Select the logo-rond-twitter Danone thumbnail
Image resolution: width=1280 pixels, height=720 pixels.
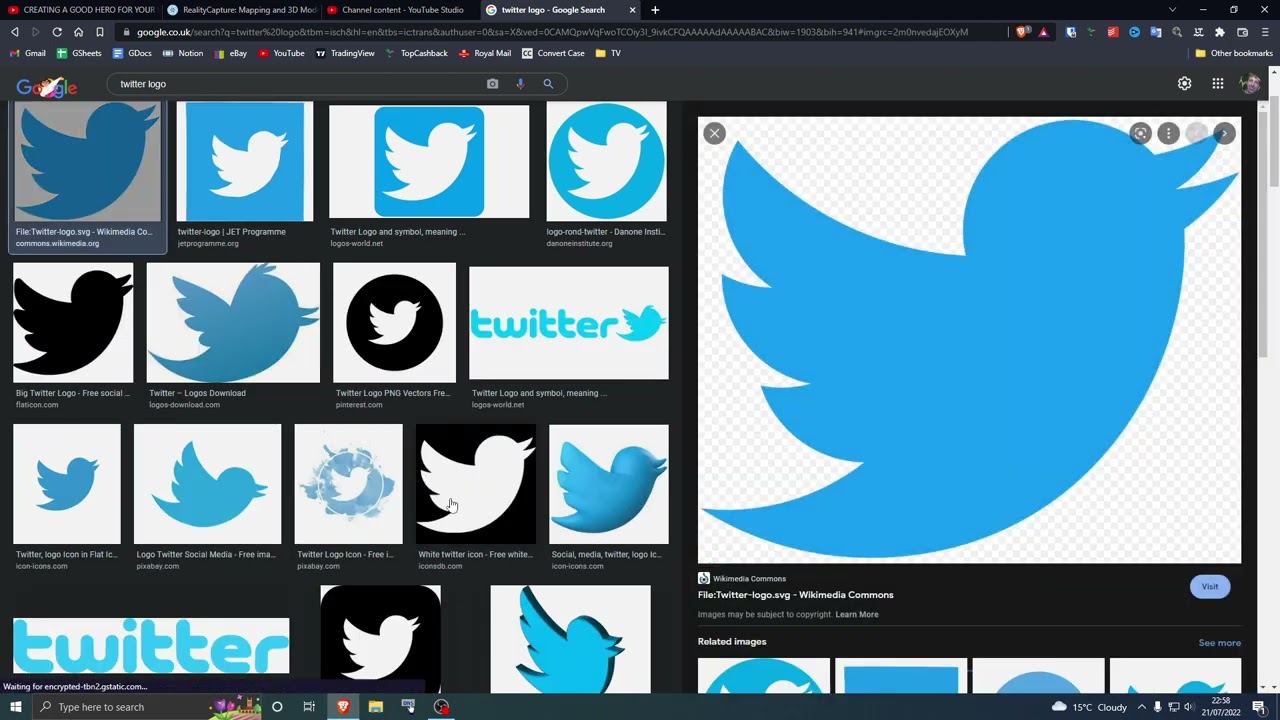(x=606, y=161)
